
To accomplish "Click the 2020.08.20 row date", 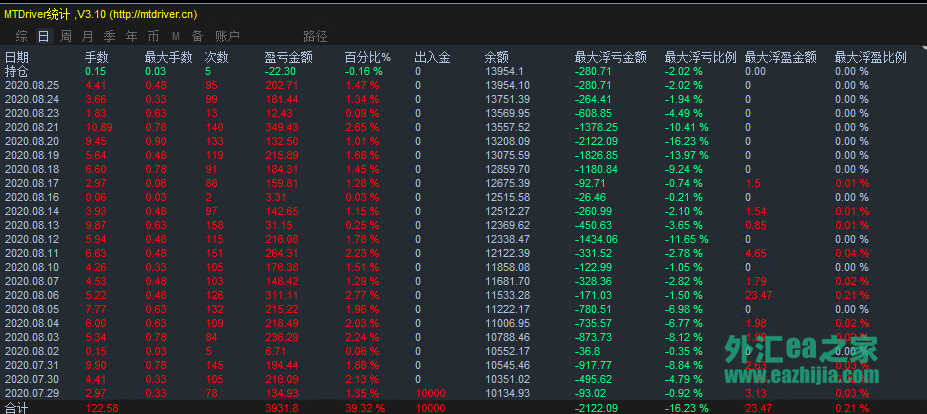I will pos(32,142).
